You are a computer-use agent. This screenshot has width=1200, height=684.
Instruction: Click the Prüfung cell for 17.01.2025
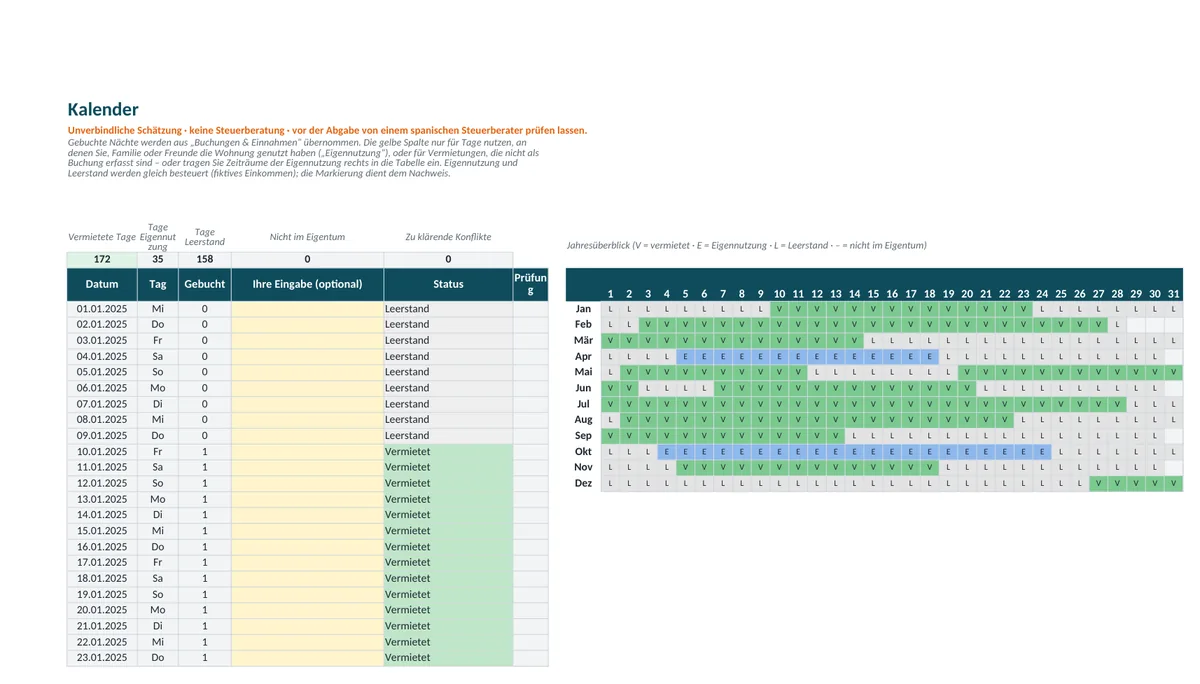531,562
